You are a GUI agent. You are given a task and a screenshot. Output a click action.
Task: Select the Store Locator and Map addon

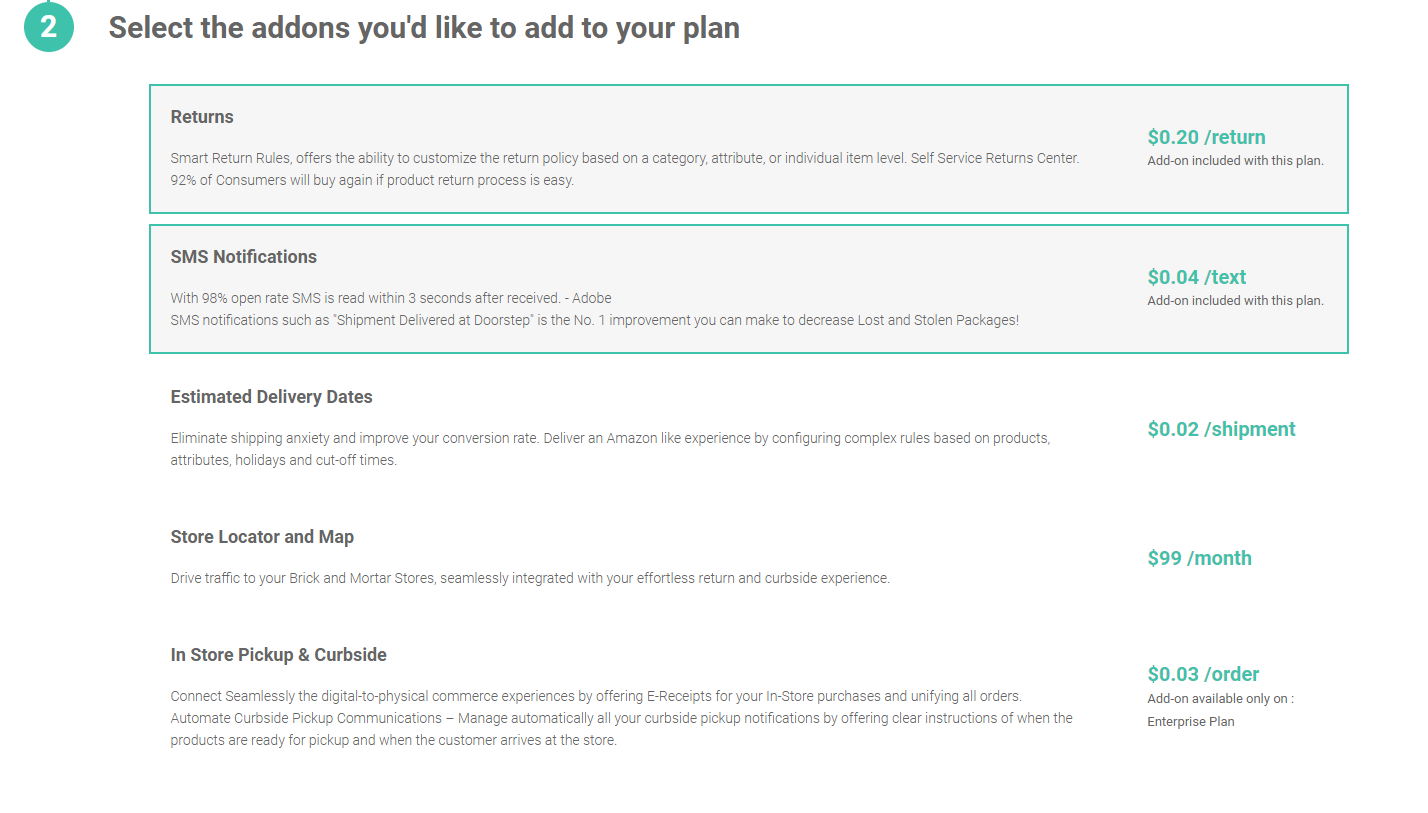[748, 558]
